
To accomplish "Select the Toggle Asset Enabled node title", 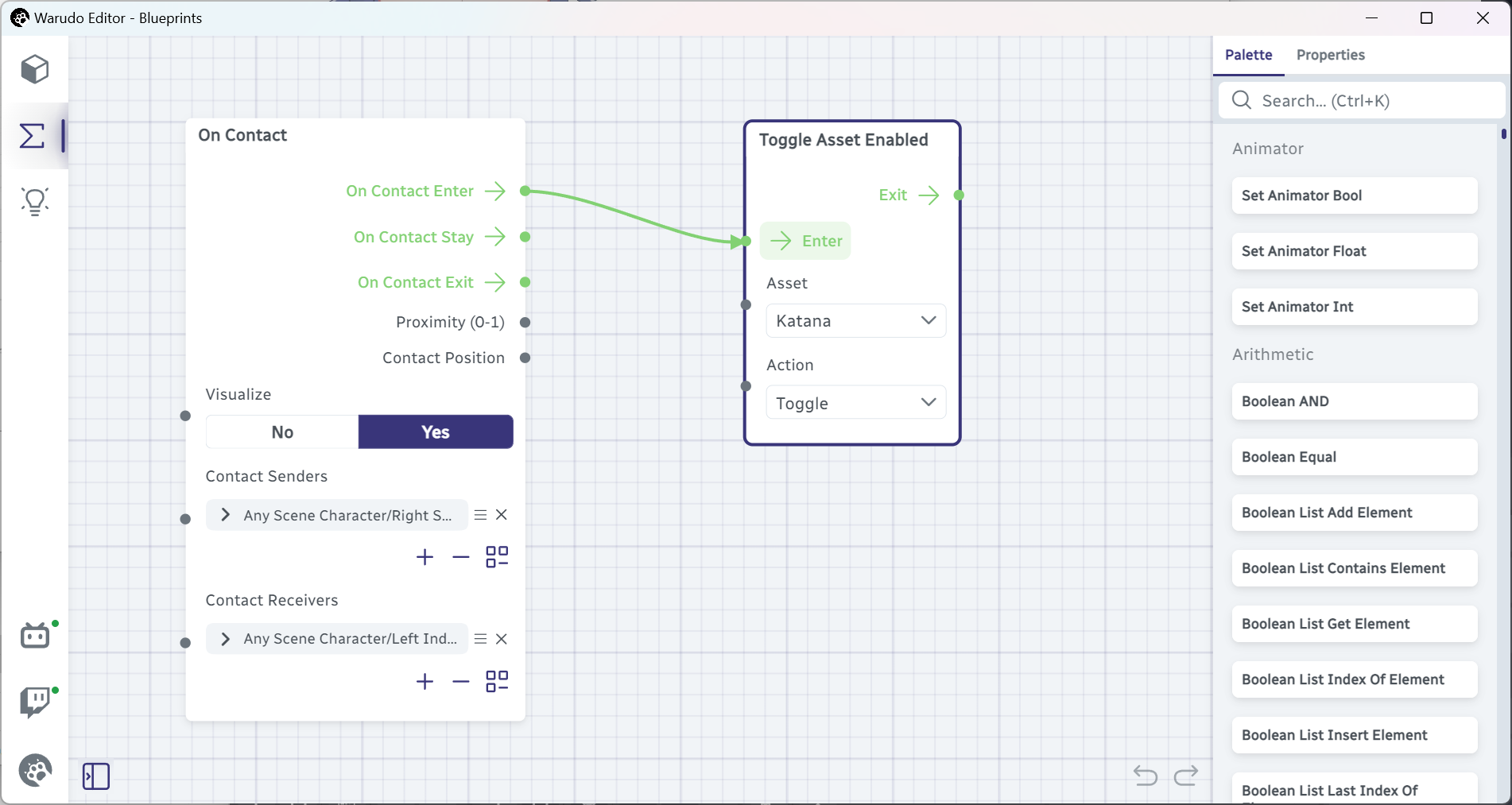I will [843, 140].
